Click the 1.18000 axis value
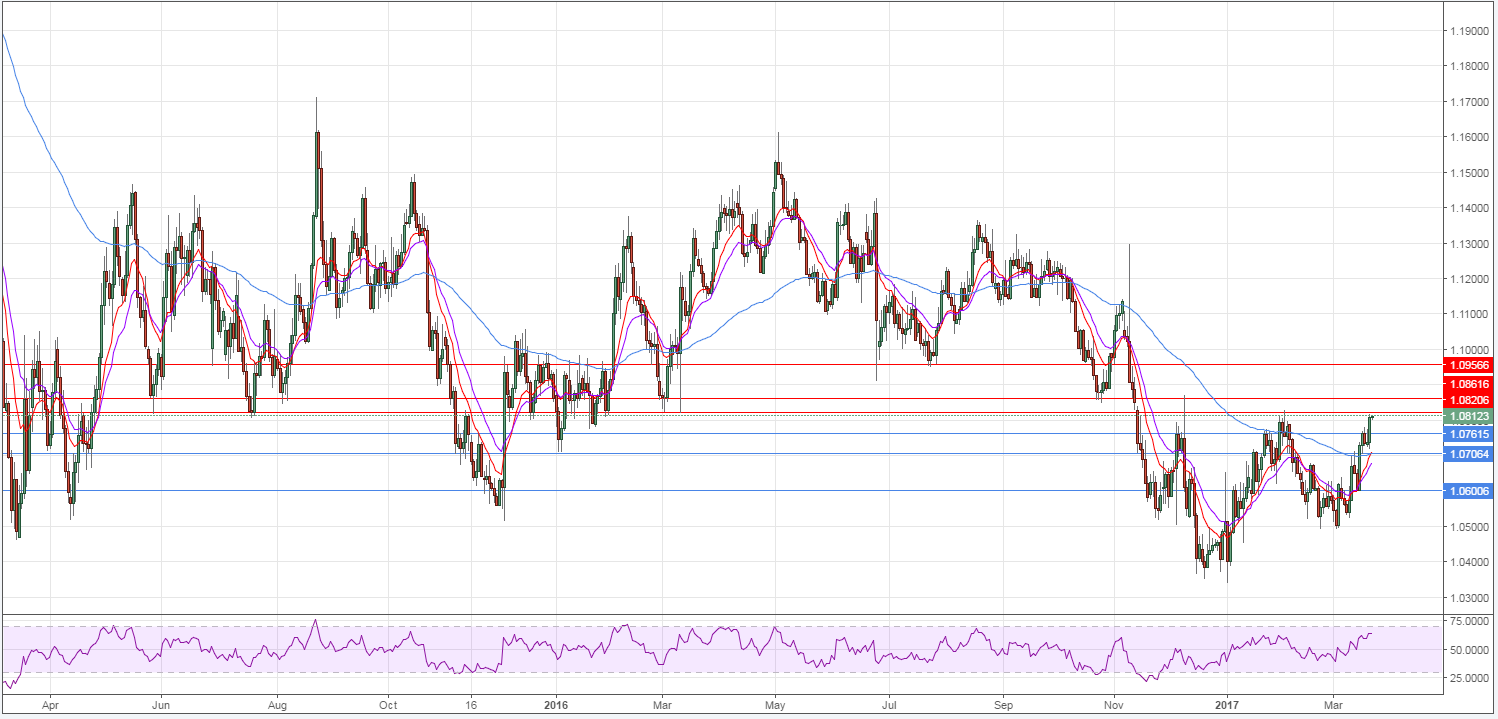1498x719 pixels. [1472, 66]
